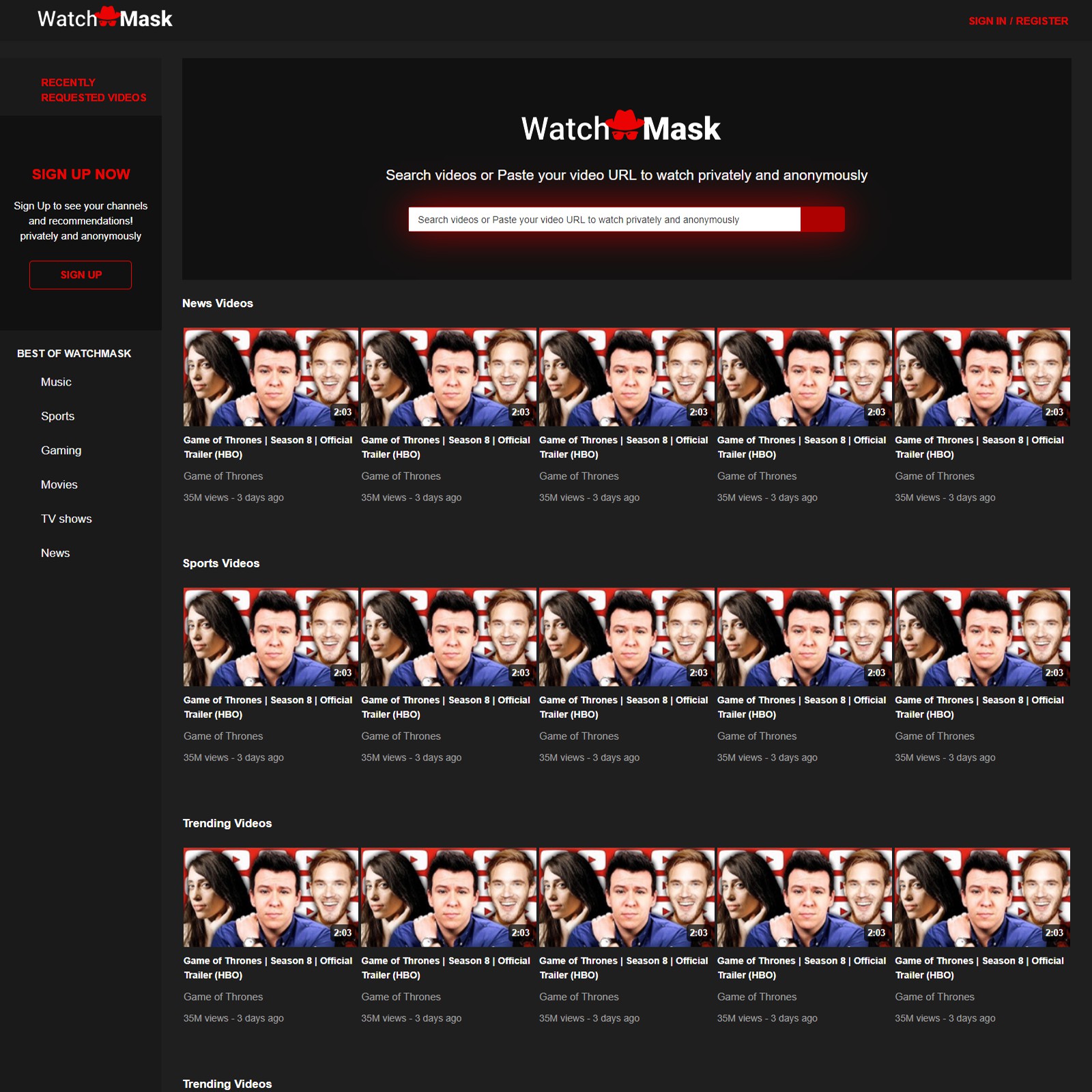Click the red search submit button
This screenshot has height=1092, width=1092.
coord(822,220)
